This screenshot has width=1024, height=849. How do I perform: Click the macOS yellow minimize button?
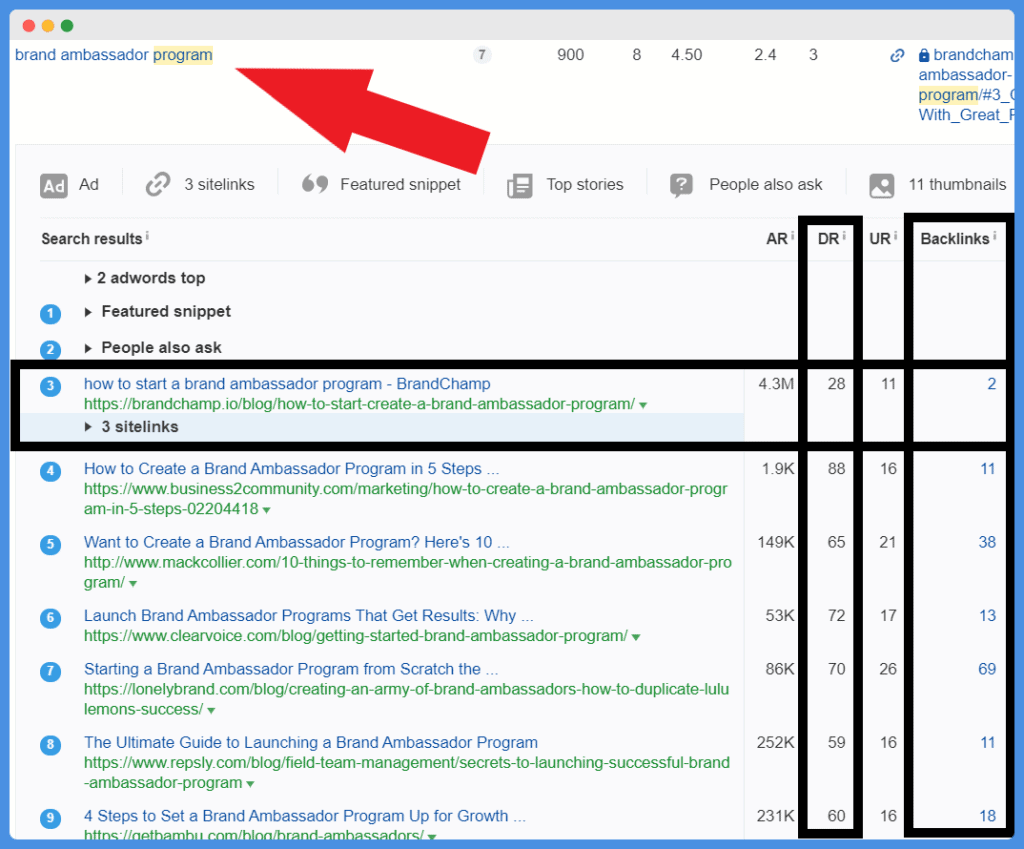tap(48, 25)
